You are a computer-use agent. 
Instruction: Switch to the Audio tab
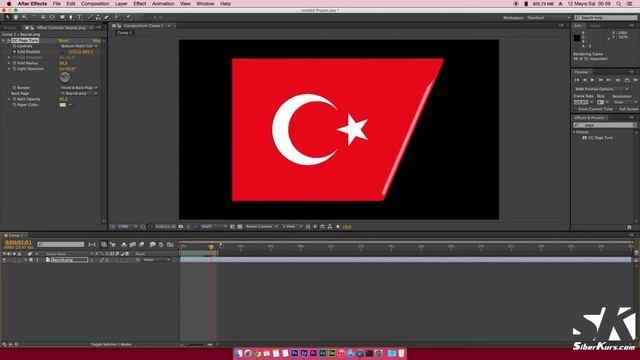point(596,26)
